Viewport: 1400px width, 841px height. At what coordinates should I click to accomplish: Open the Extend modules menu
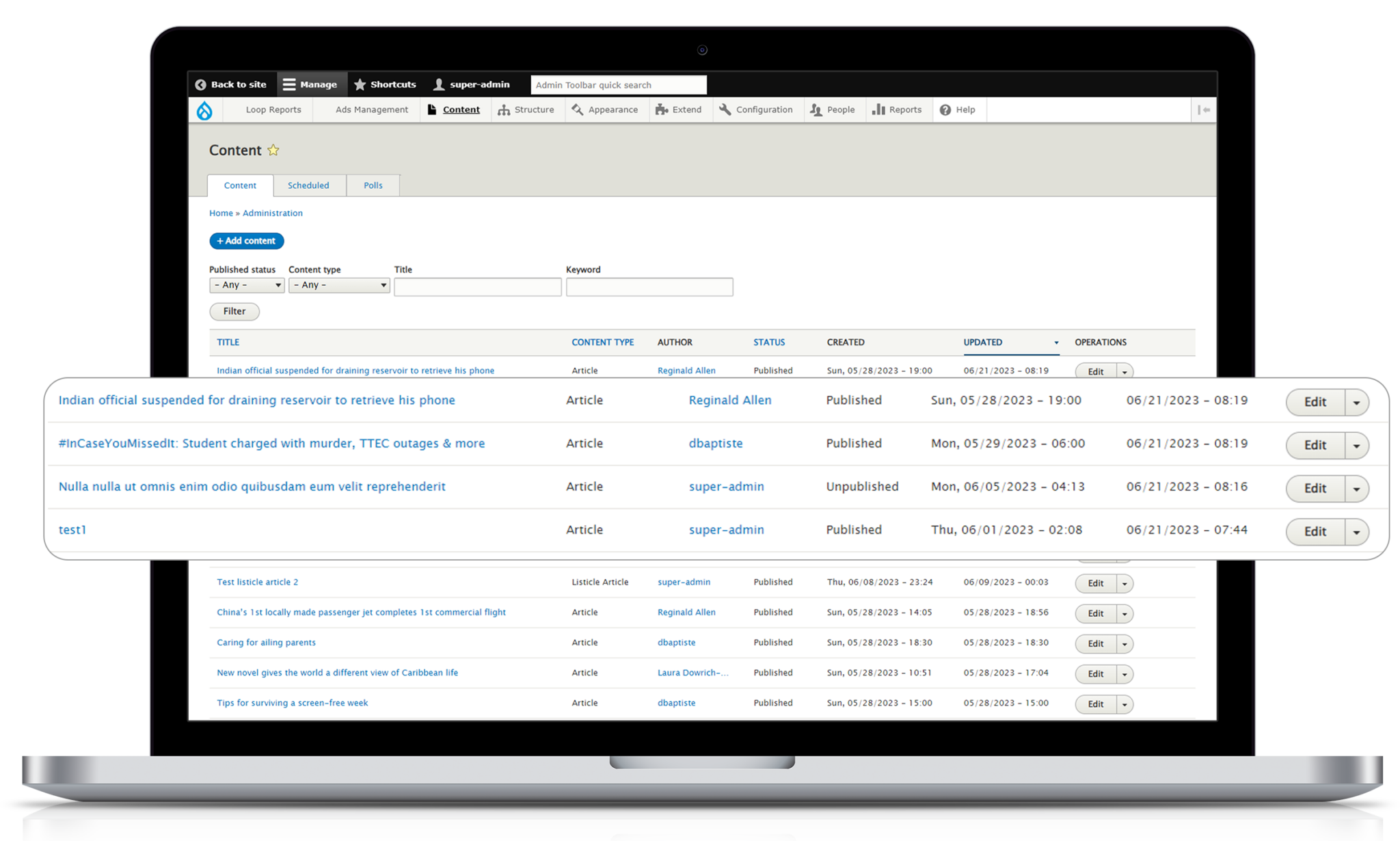point(678,110)
